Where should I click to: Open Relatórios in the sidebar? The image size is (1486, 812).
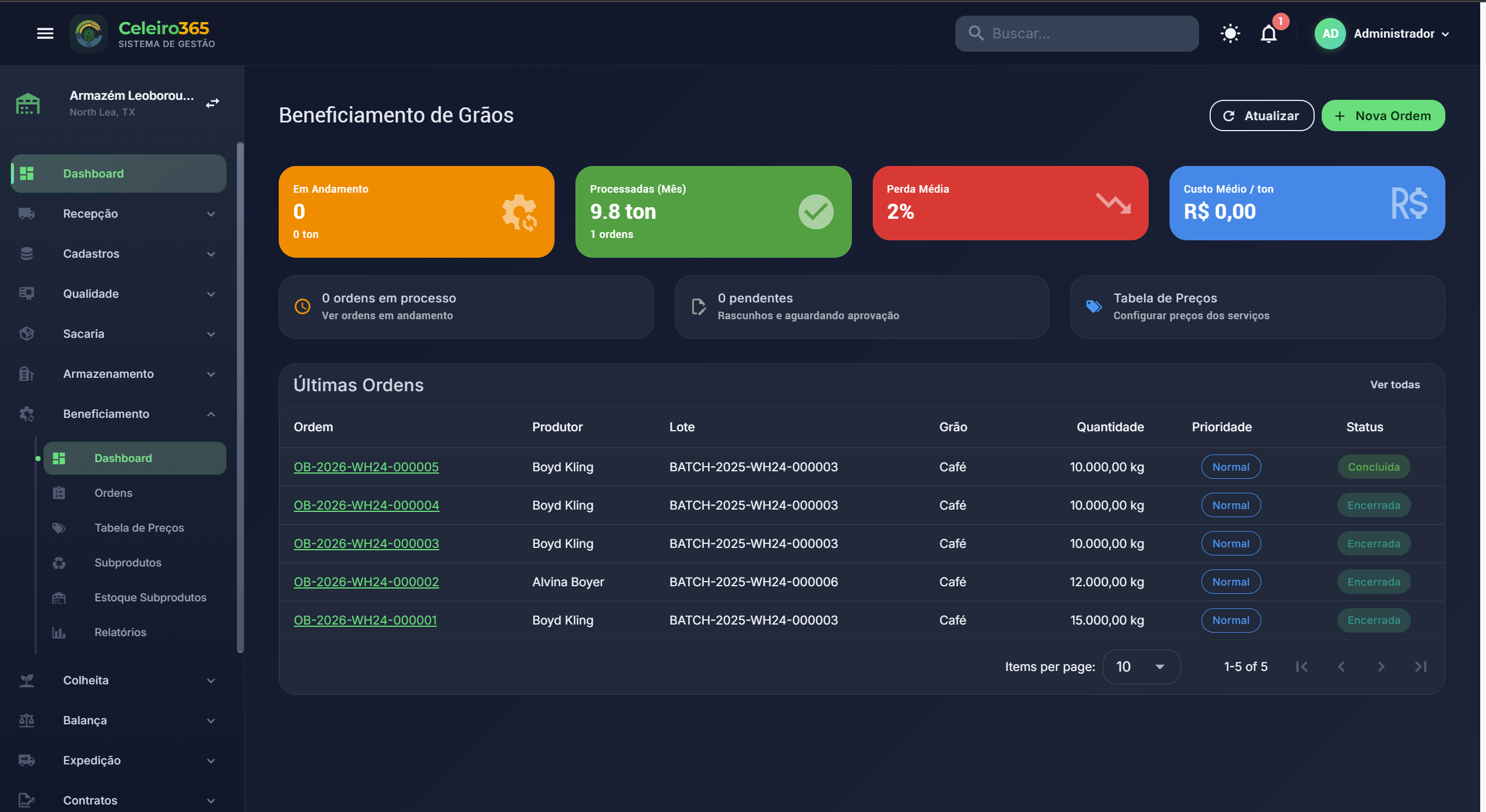[120, 632]
